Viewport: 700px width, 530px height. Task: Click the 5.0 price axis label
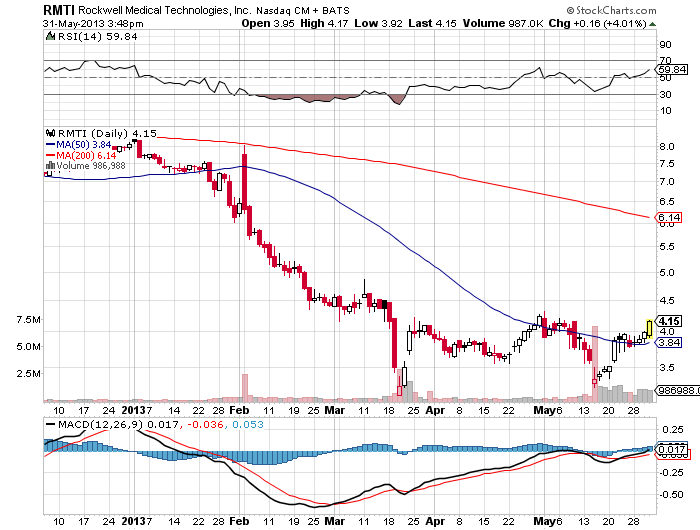pos(667,272)
